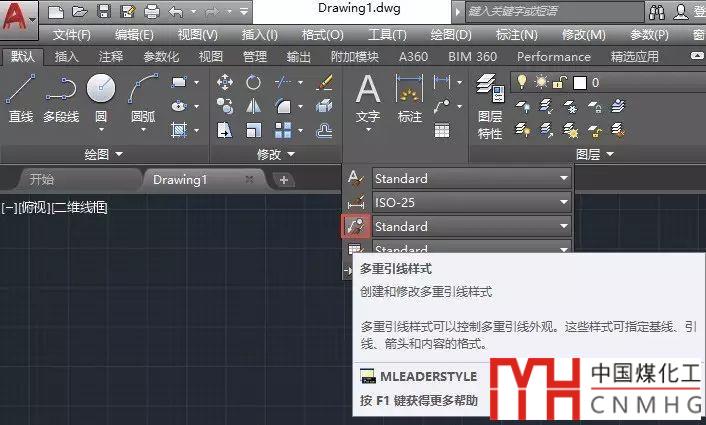Click the Stretch tool icon
The image size is (706, 425).
(x=225, y=131)
